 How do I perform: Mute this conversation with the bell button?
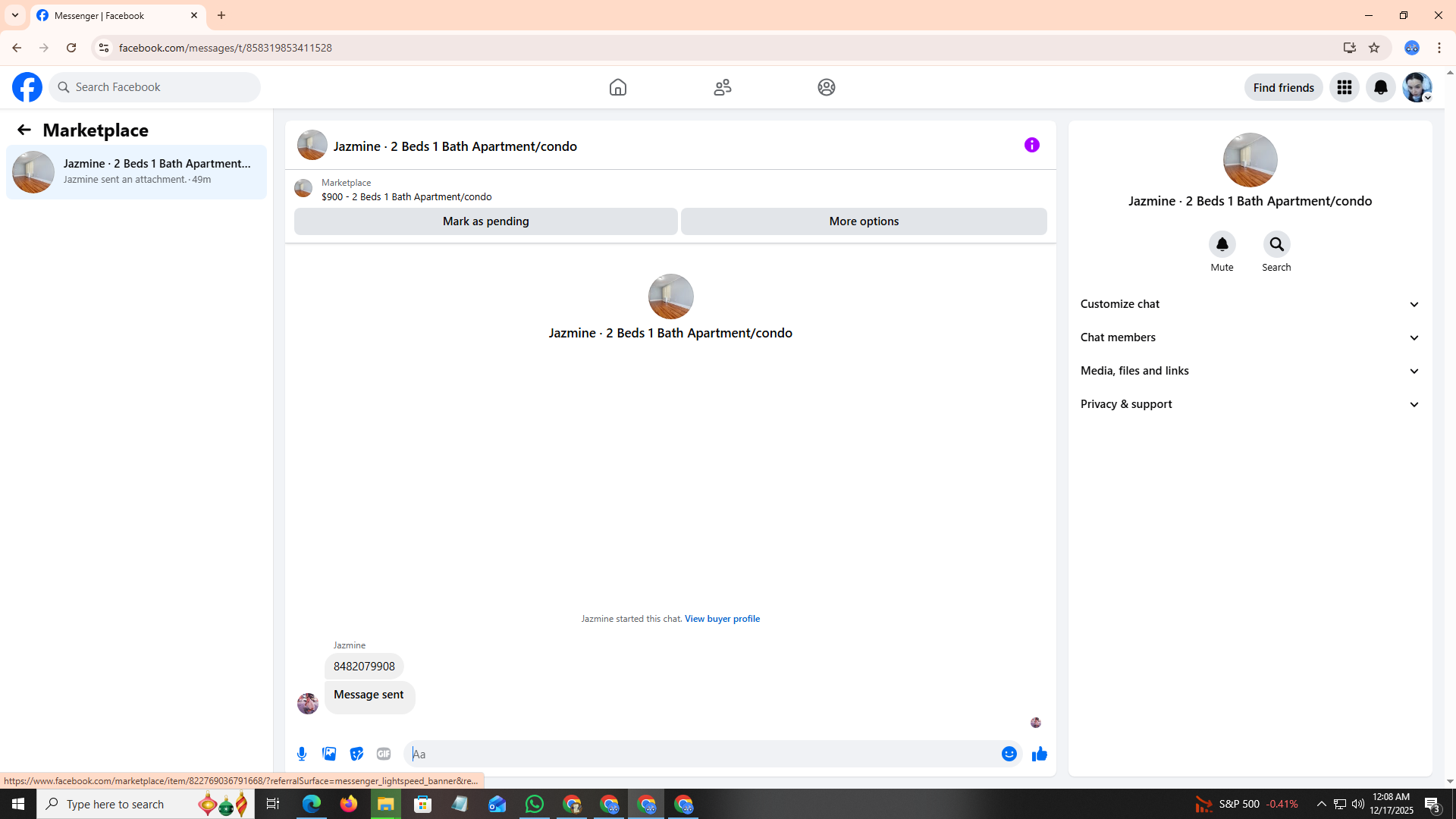pos(1222,244)
